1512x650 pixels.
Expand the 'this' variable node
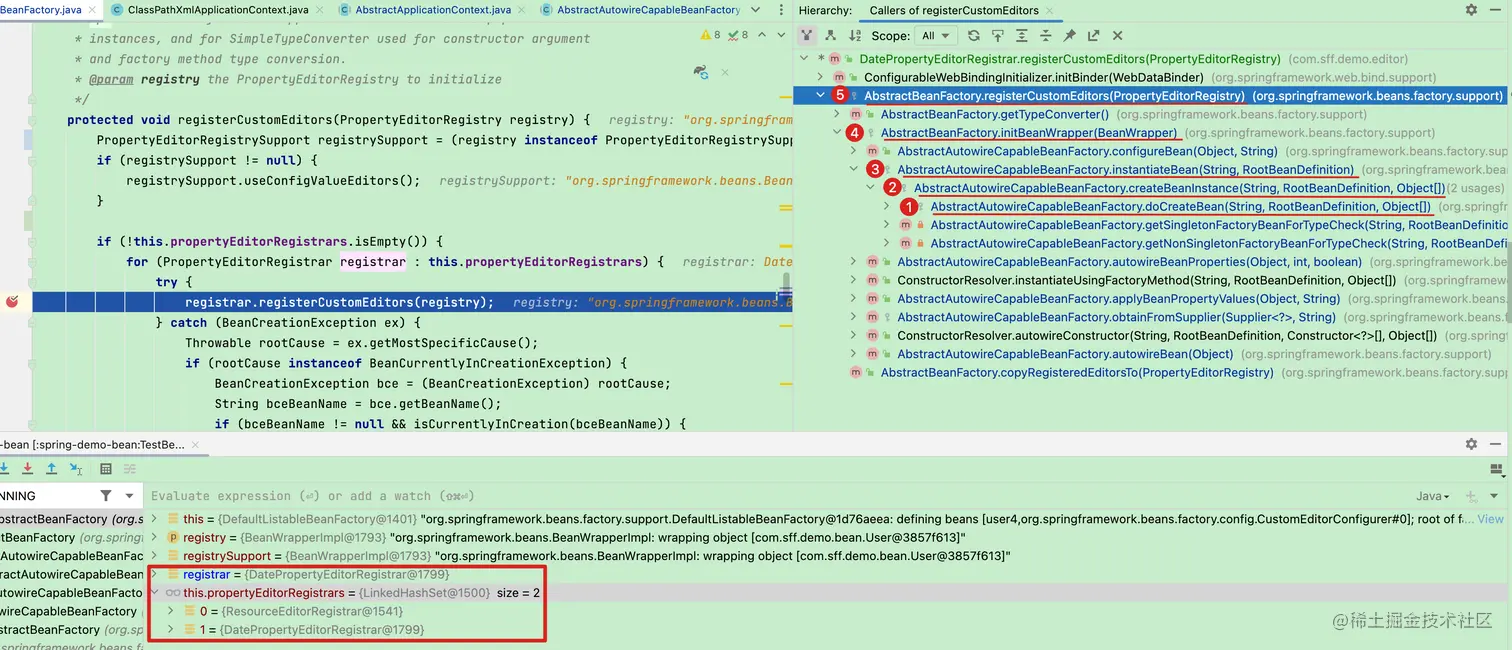pos(154,519)
